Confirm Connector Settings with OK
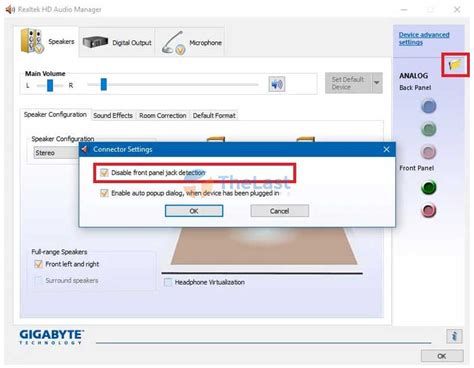474x368 pixels. click(x=194, y=211)
